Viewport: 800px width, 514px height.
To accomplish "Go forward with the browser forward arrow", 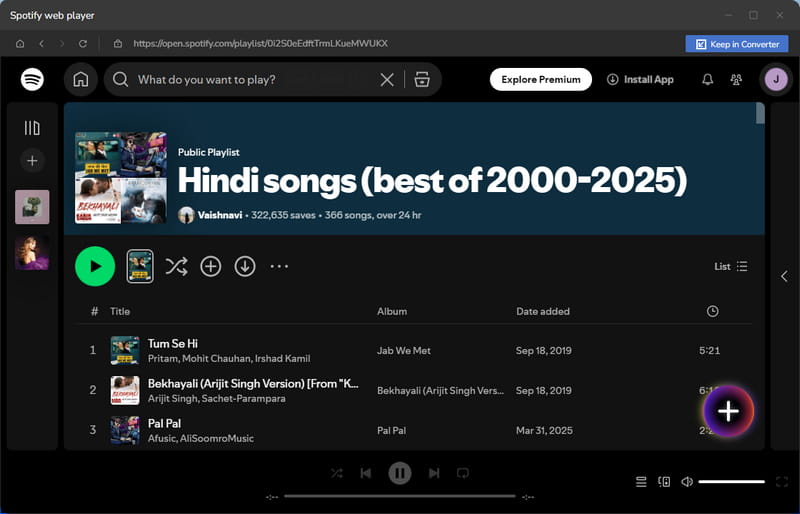I will click(62, 44).
